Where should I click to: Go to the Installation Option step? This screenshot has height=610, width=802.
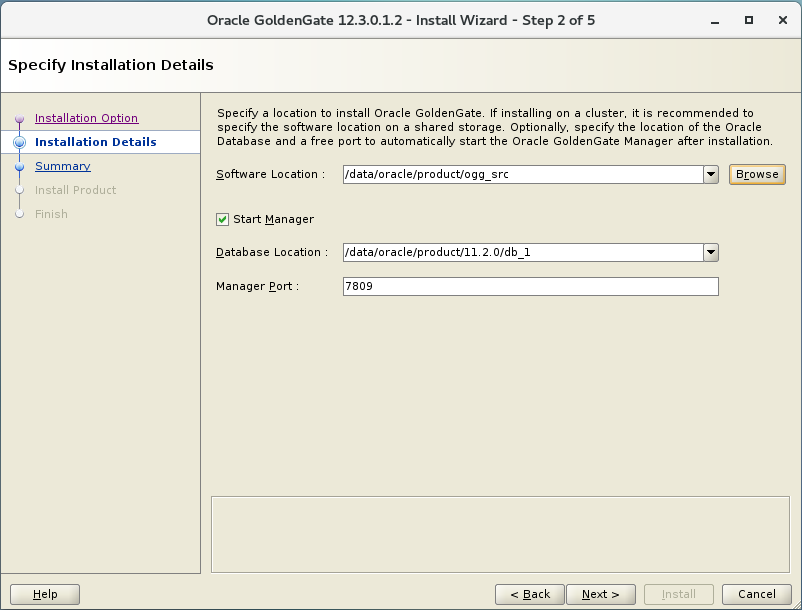(86, 118)
